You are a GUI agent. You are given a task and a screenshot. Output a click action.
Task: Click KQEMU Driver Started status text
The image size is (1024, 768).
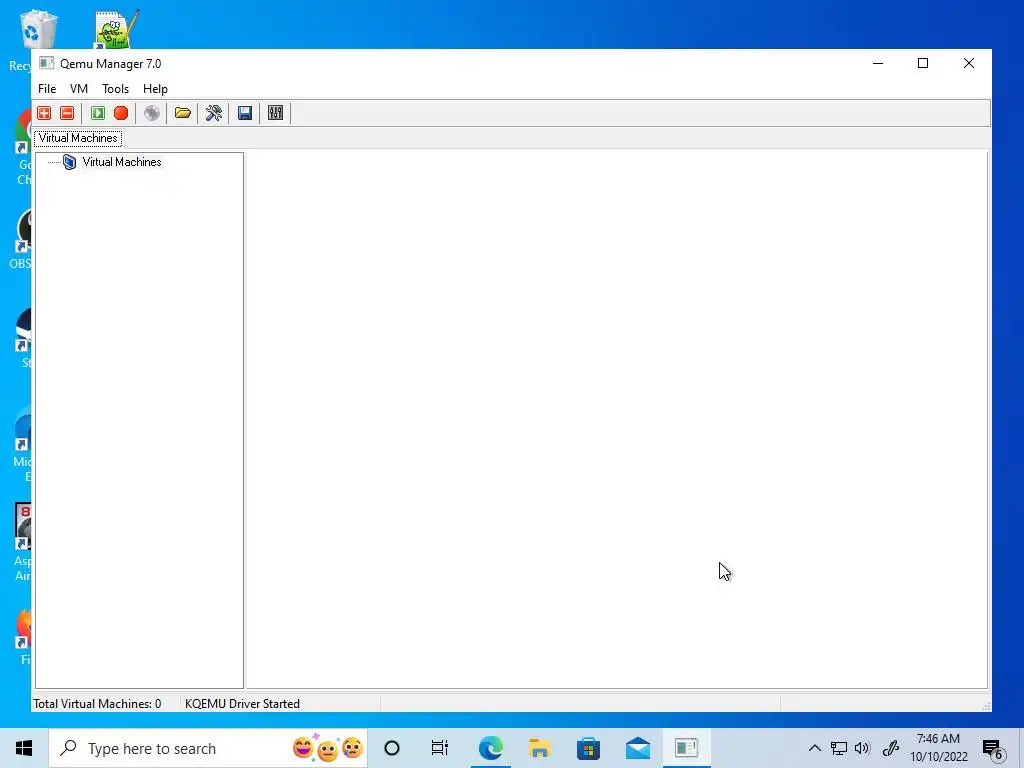click(242, 703)
